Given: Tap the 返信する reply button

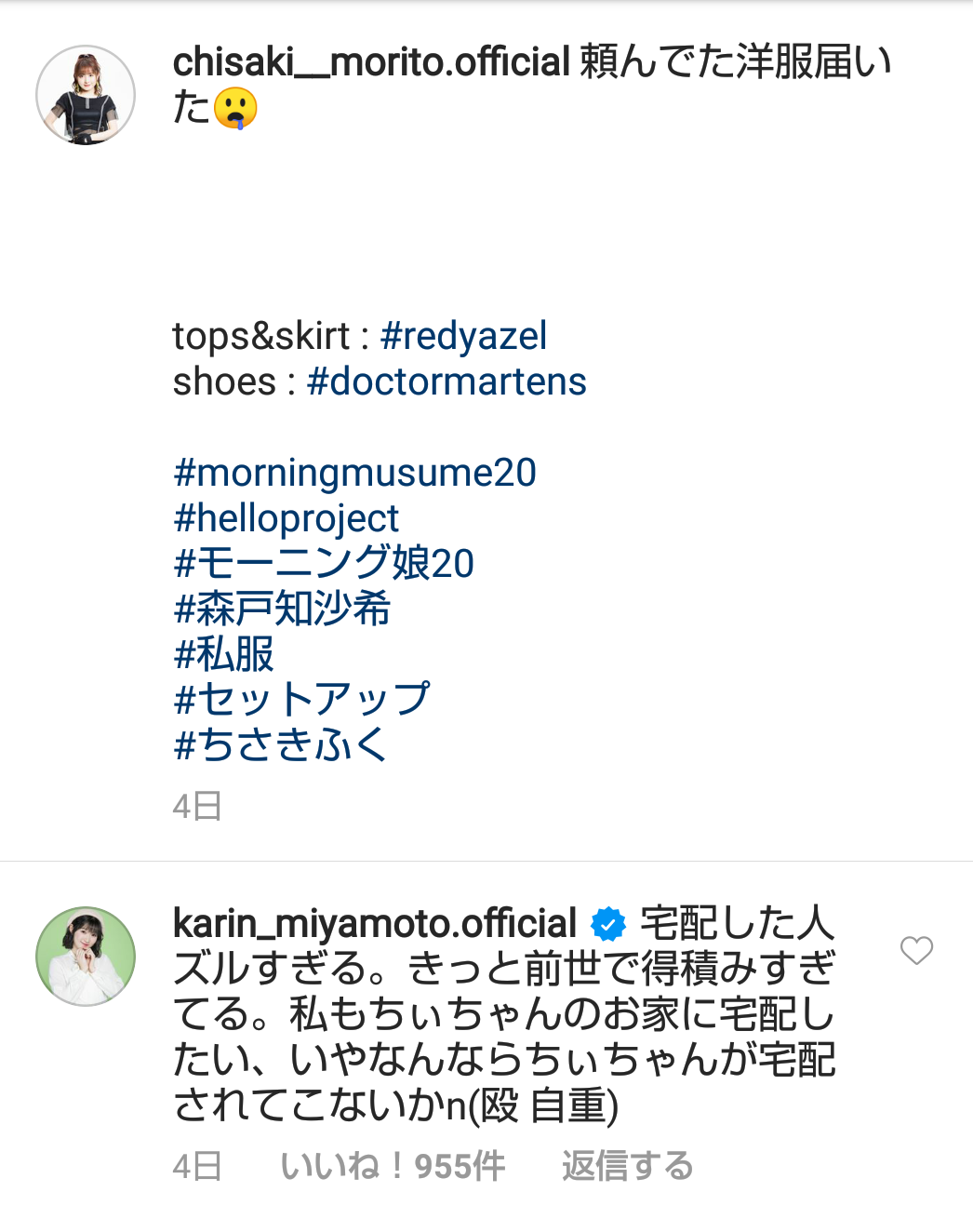Looking at the screenshot, I should point(628,1166).
